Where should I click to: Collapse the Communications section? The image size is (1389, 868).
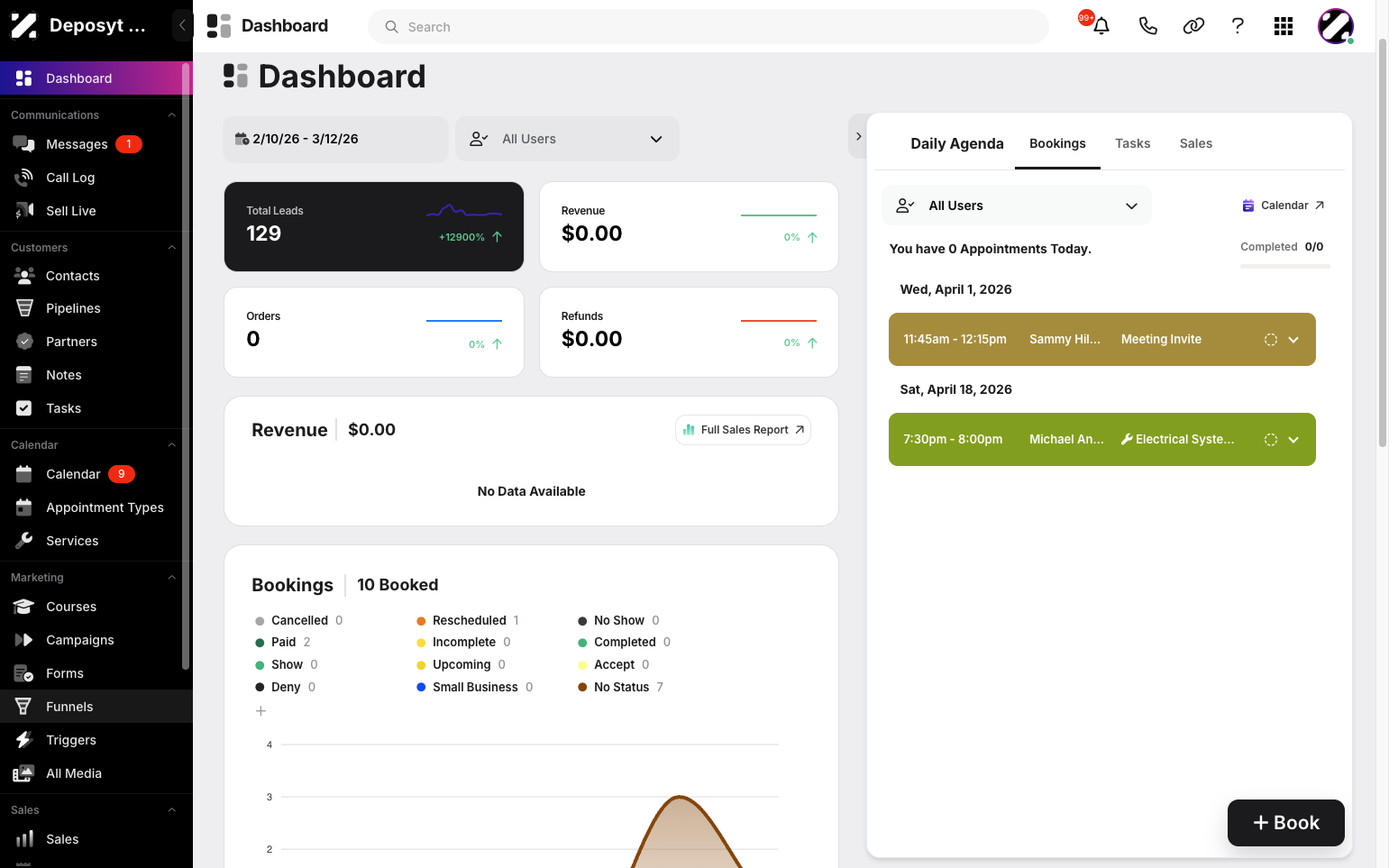(x=171, y=115)
